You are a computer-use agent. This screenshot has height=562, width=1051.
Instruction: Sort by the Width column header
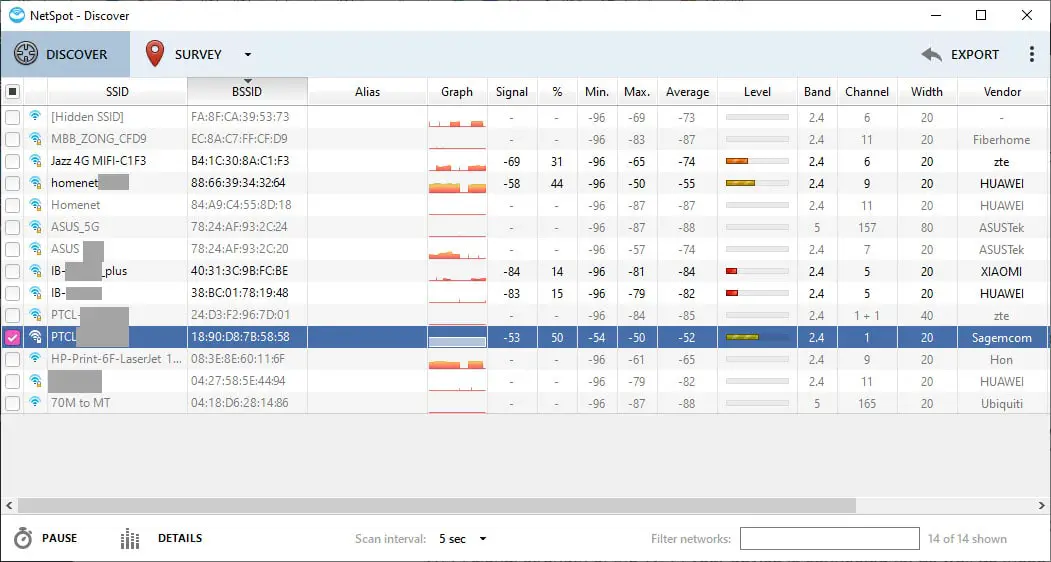[927, 92]
